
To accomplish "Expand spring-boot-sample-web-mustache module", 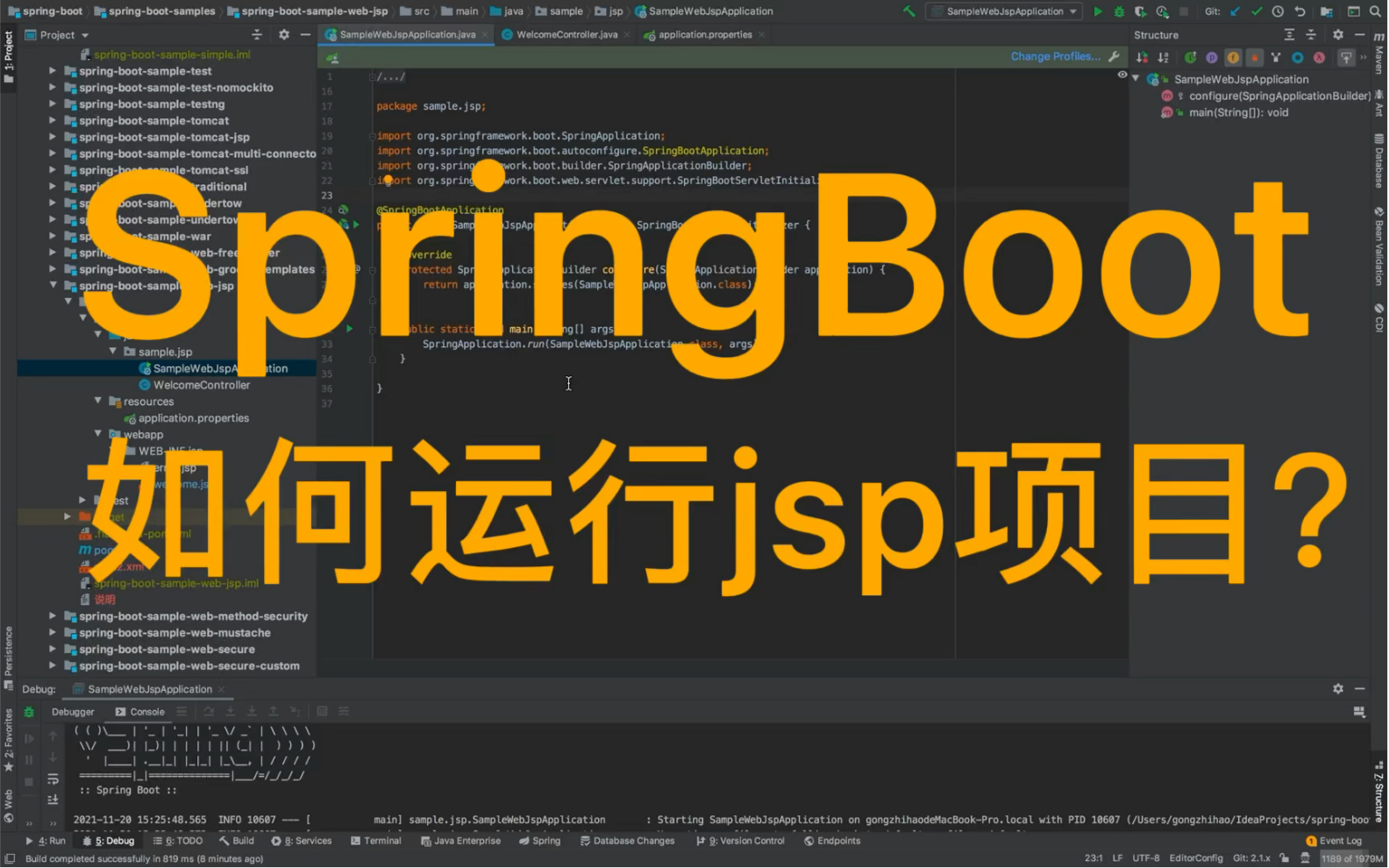I will [x=53, y=633].
